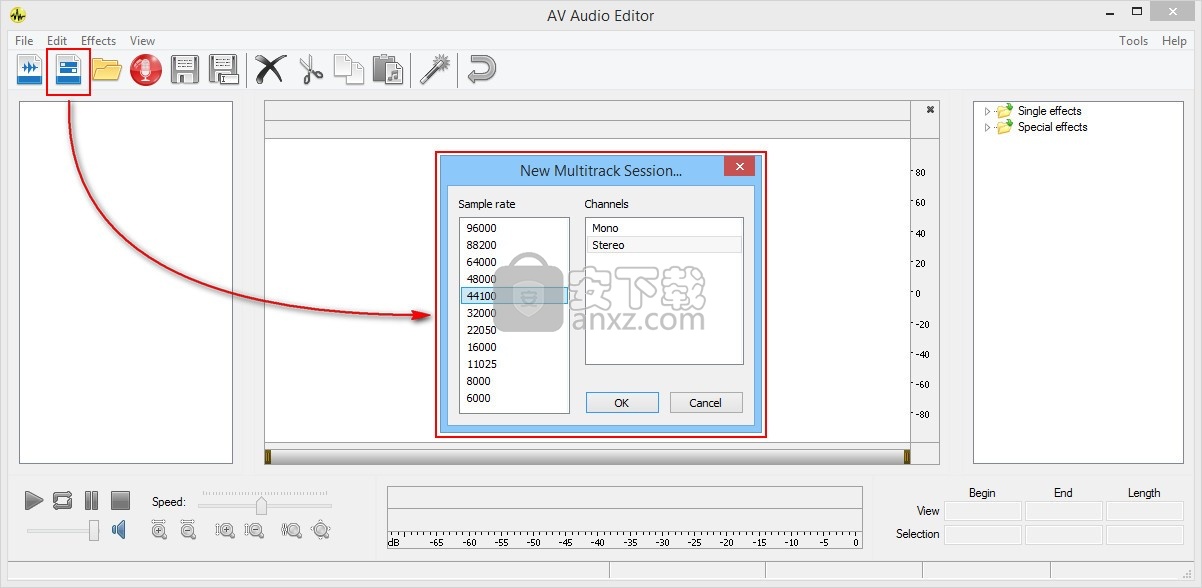Click the vertical zoom out icon
This screenshot has width=1202, height=588.
coord(255,530)
